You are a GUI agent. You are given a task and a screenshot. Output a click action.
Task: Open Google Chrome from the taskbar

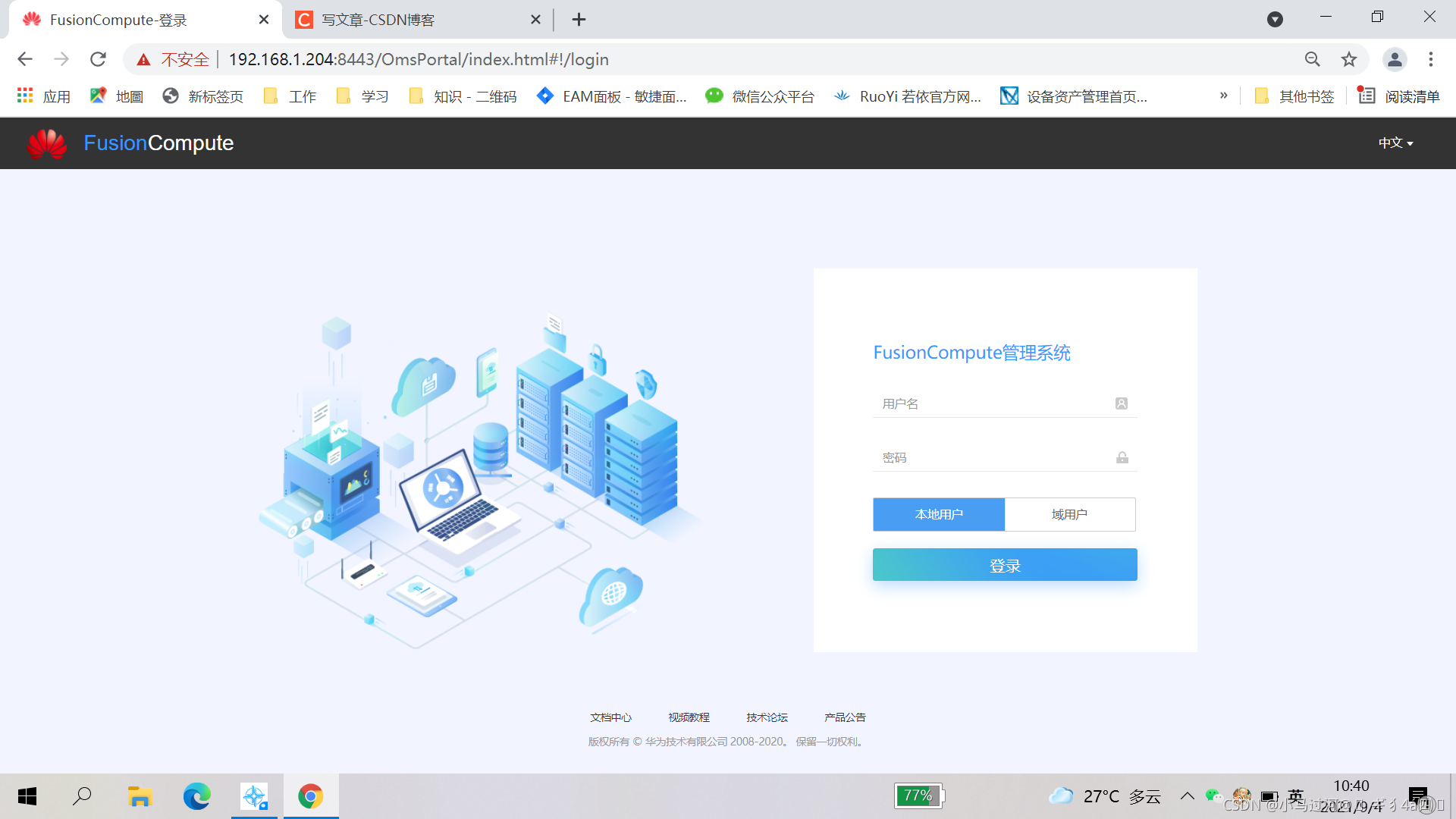(311, 796)
